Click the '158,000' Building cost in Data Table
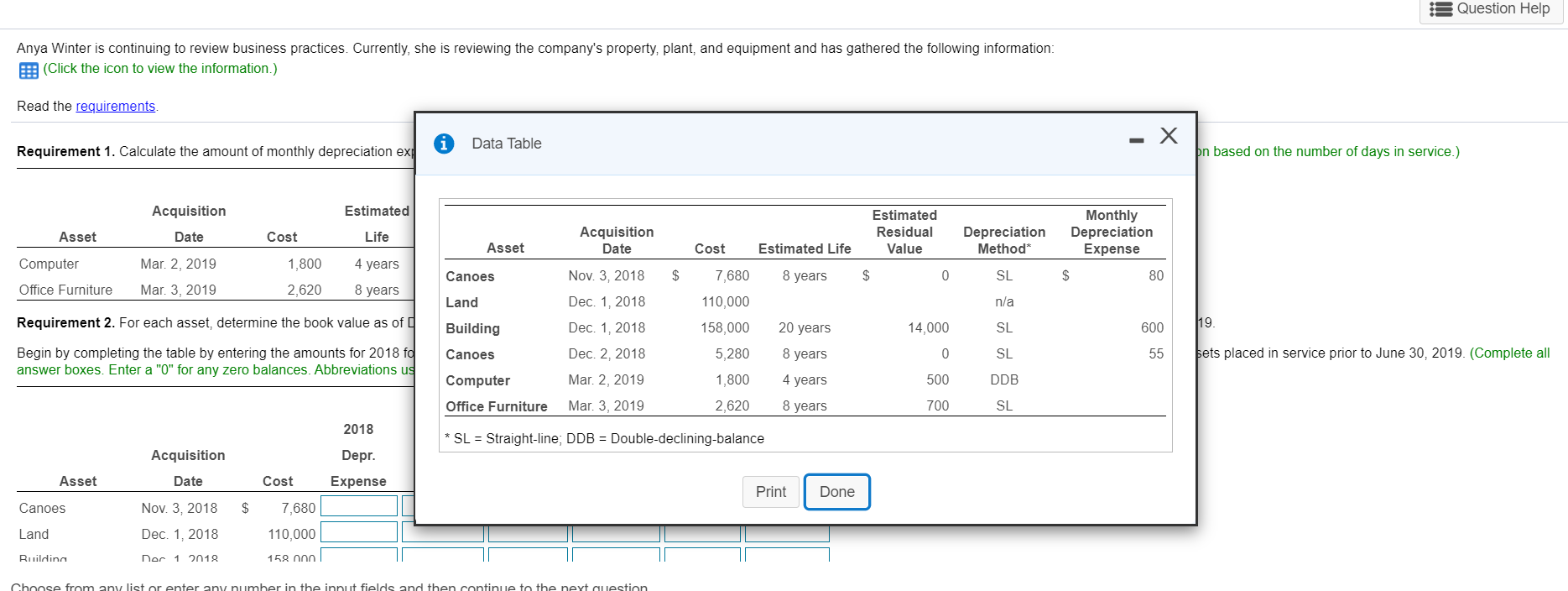The width and height of the screenshot is (1568, 591). click(x=726, y=327)
